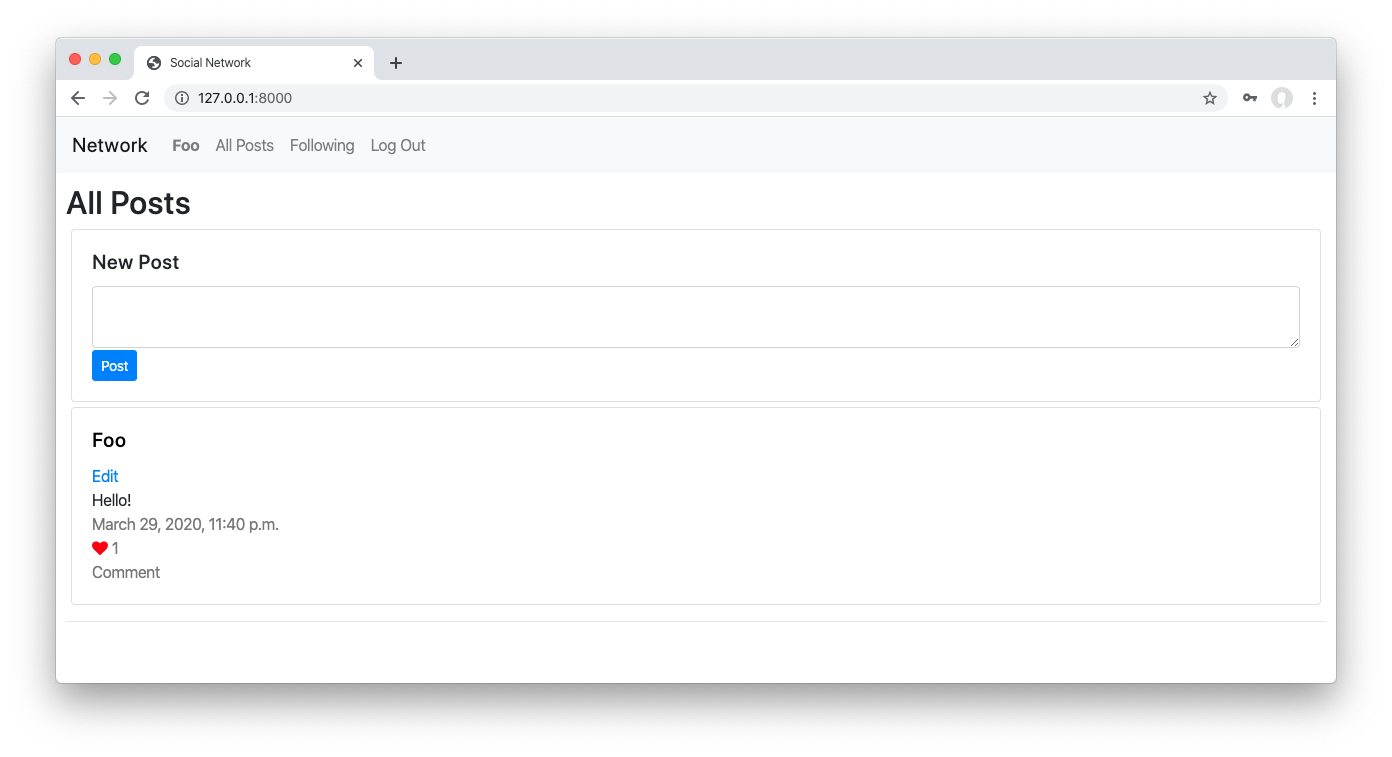The image size is (1392, 757).
Task: Reload the page using the refresh icon
Action: pyautogui.click(x=142, y=98)
